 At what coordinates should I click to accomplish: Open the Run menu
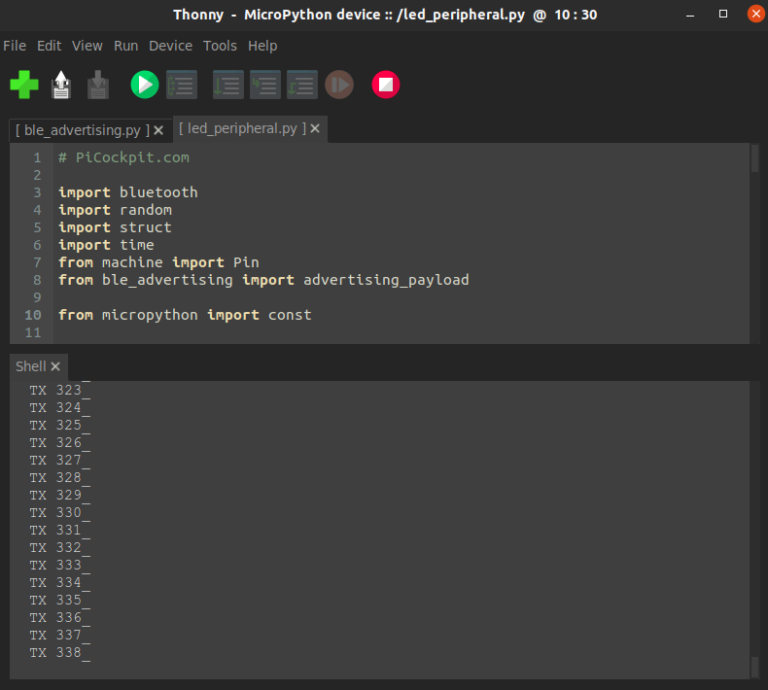click(x=126, y=46)
